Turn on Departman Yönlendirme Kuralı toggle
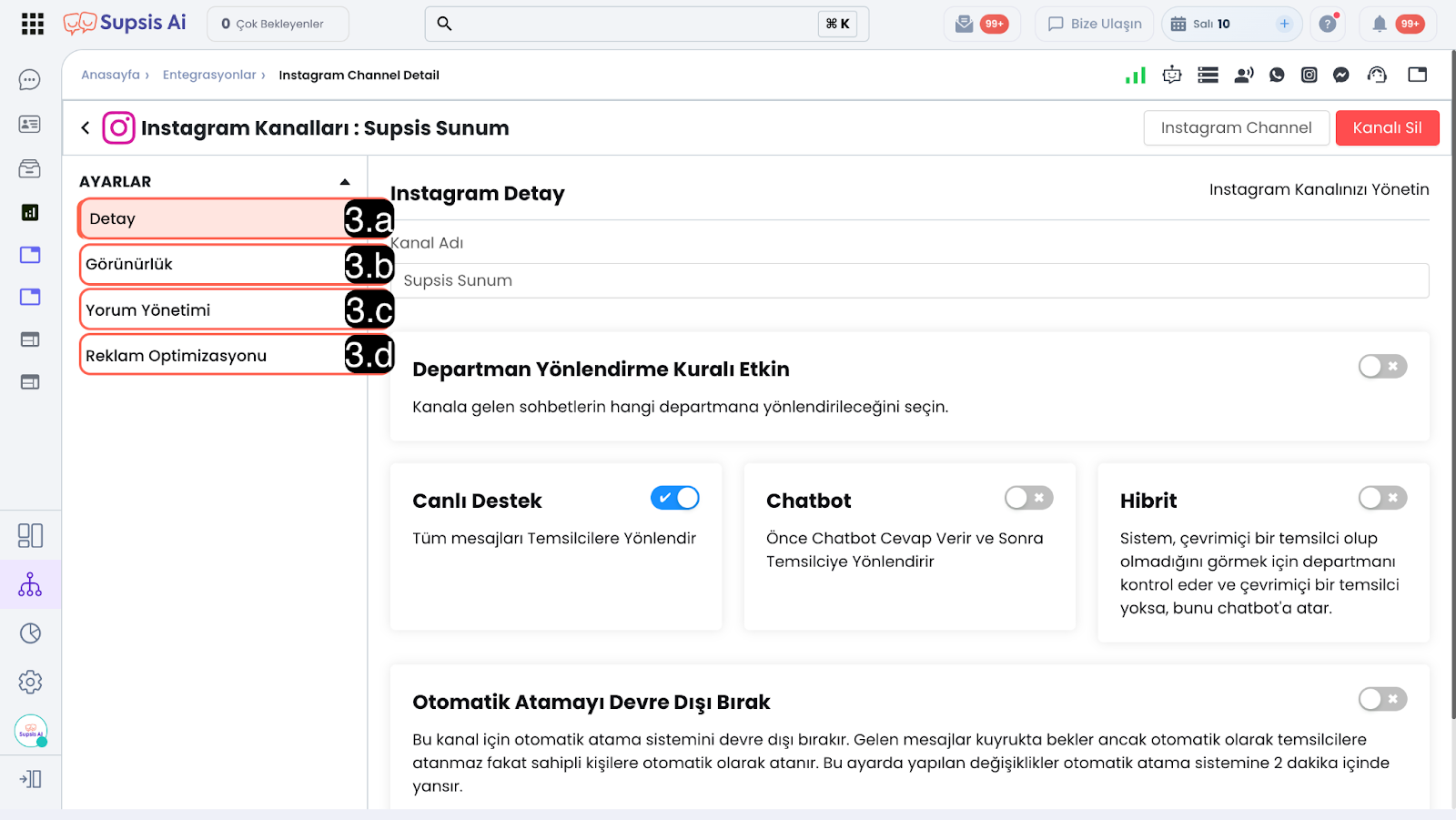The height and width of the screenshot is (820, 1456). pyautogui.click(x=1382, y=367)
